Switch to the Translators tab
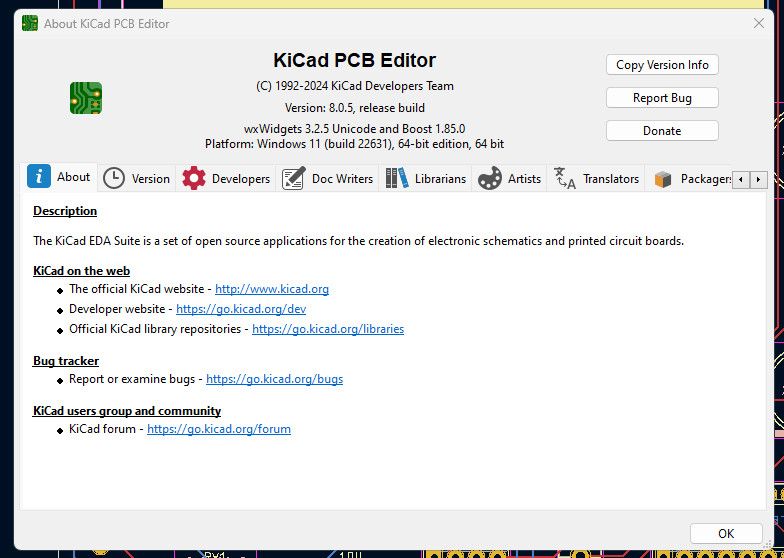784x558 pixels. click(x=596, y=178)
